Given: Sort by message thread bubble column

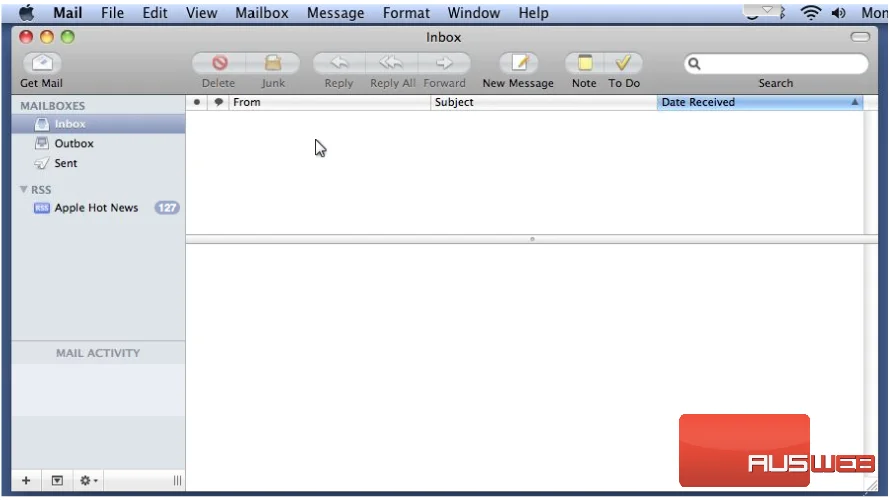Looking at the screenshot, I should point(218,102).
